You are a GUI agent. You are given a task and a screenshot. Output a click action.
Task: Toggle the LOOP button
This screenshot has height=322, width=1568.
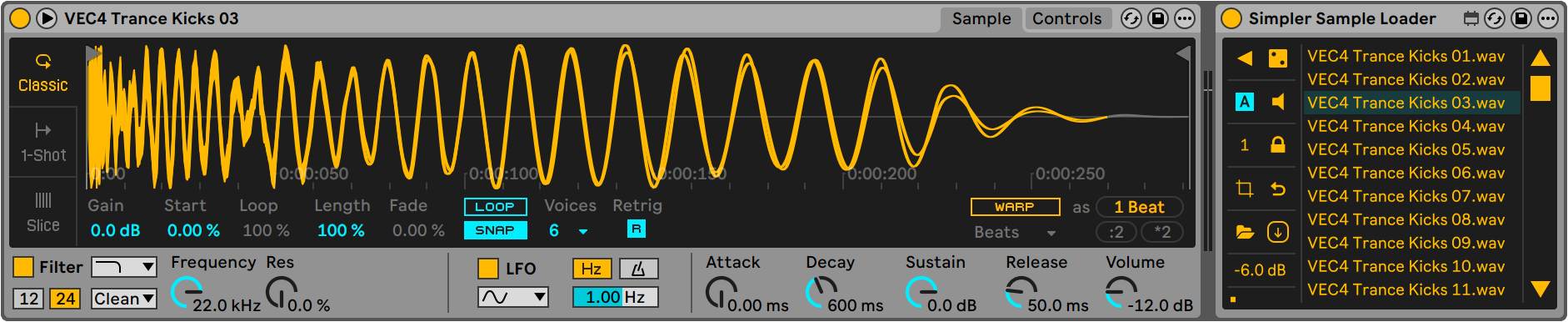coord(495,207)
